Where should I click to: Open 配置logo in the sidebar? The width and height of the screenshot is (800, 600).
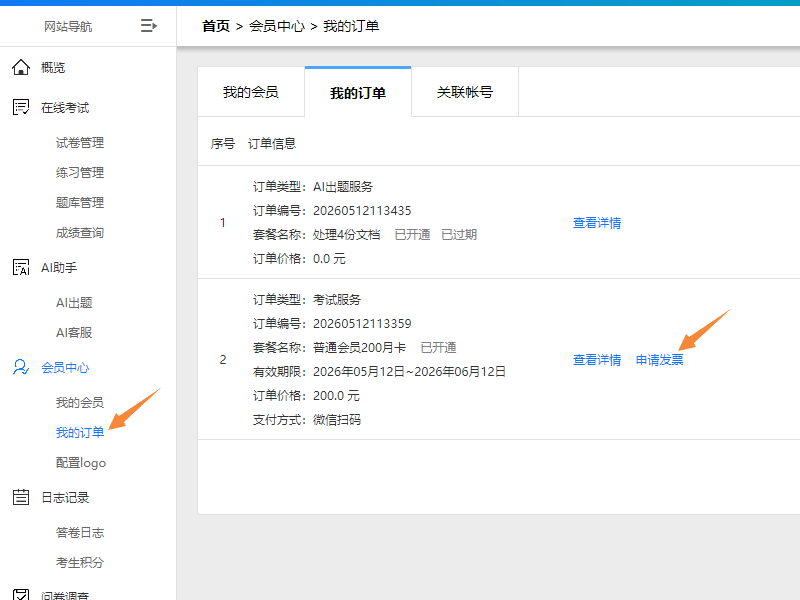pyautogui.click(x=81, y=463)
